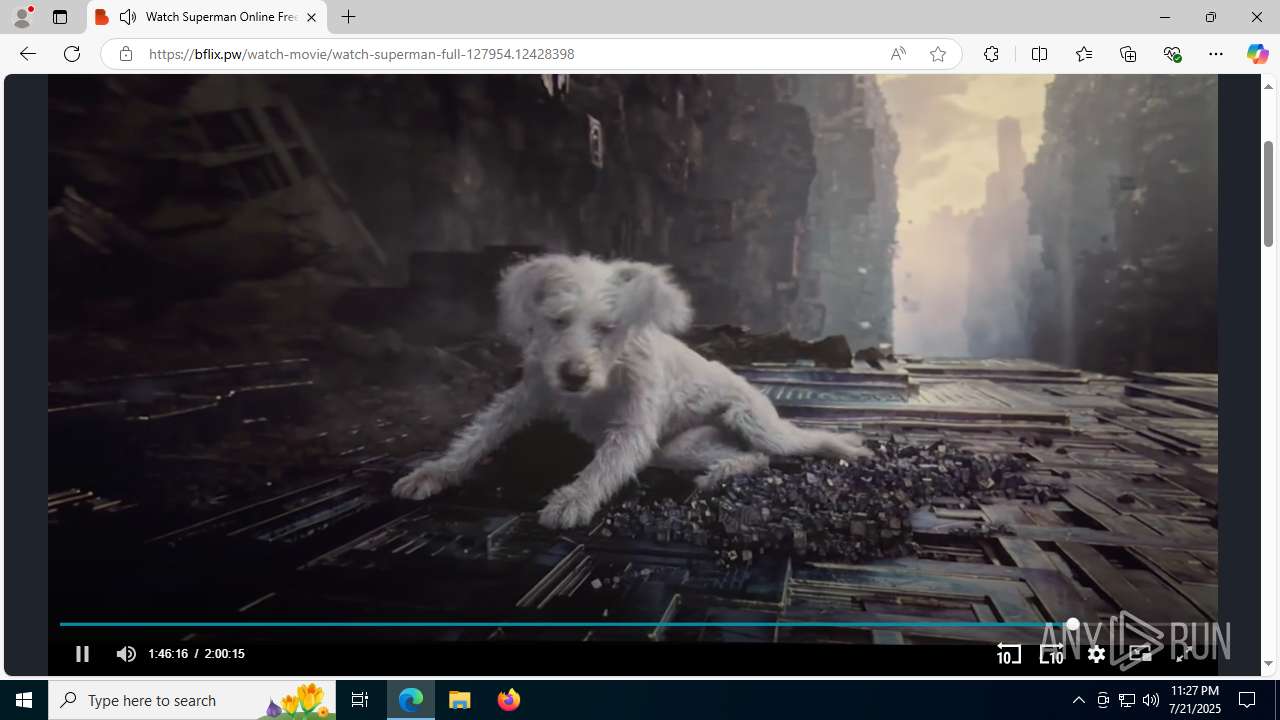The image size is (1280, 720).
Task: Pause the movie playback
Action: [x=82, y=654]
